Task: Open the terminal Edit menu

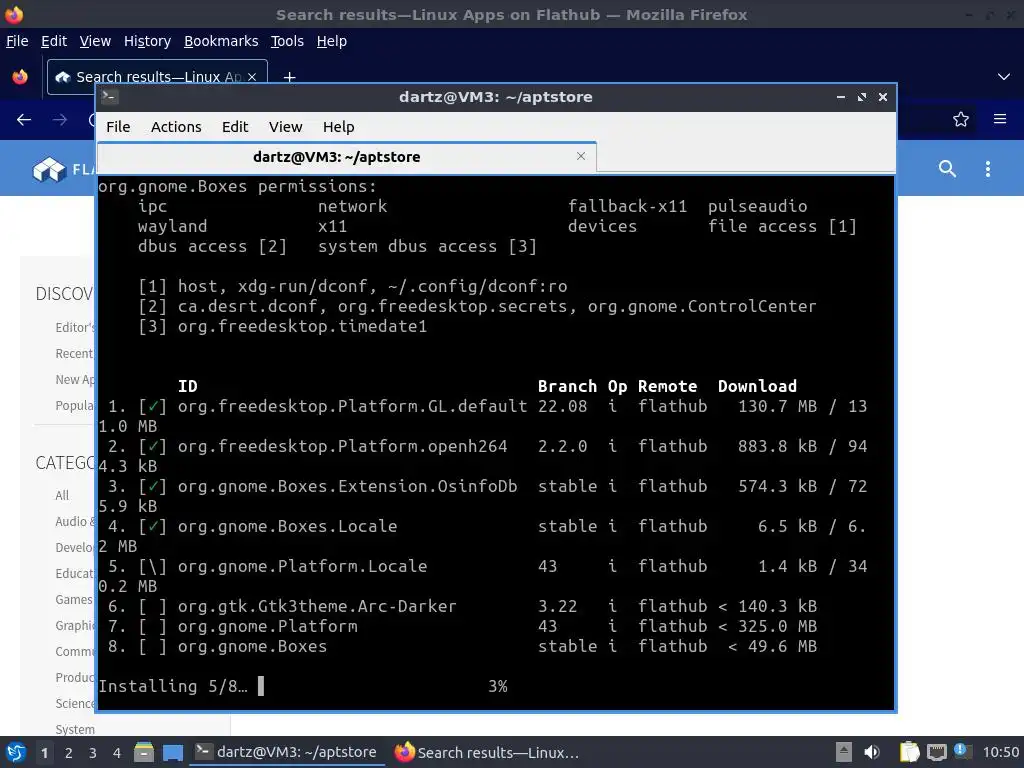Action: pos(234,127)
